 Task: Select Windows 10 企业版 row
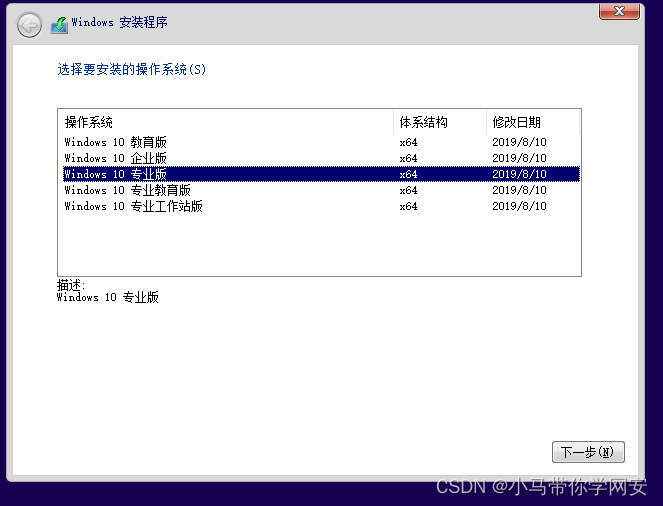pos(321,158)
